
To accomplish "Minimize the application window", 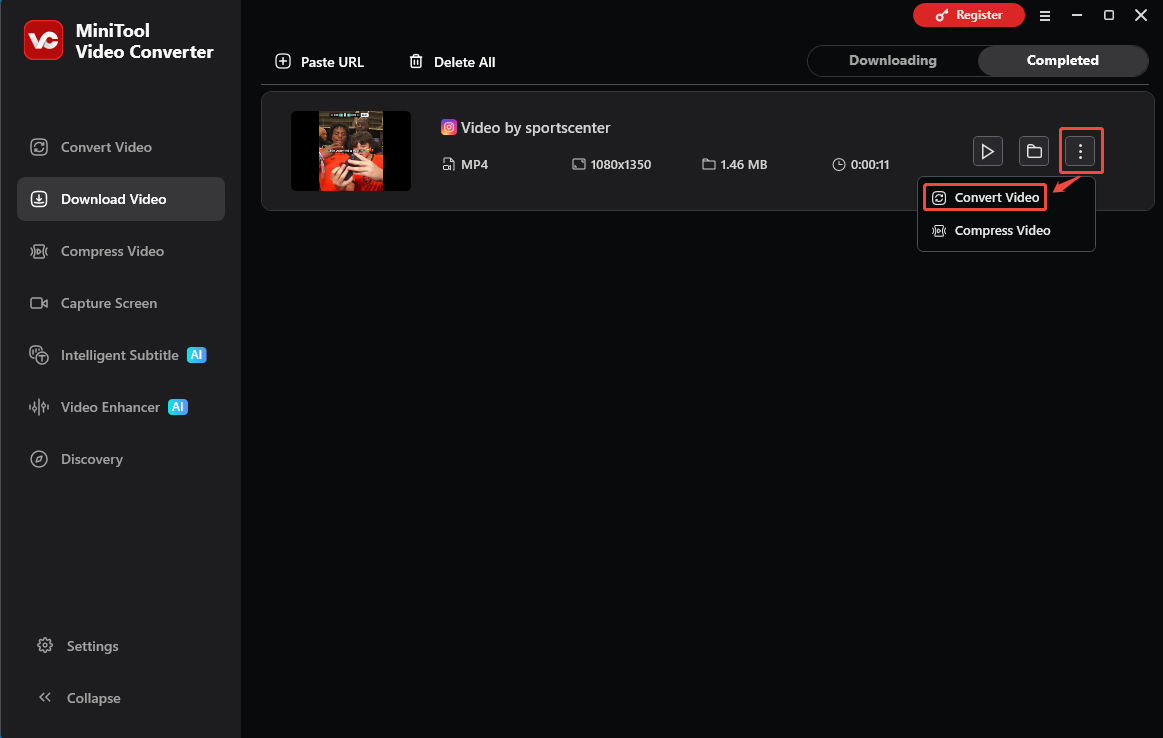I will 1077,15.
